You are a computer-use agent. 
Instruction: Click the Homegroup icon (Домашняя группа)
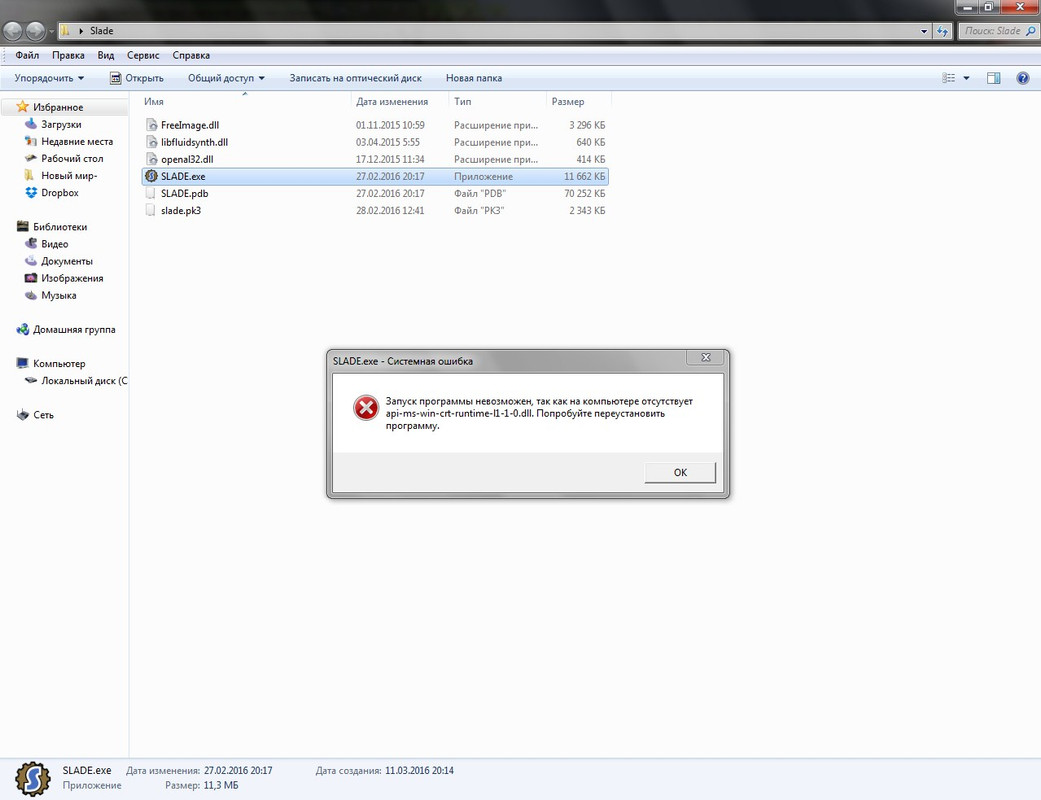click(23, 329)
